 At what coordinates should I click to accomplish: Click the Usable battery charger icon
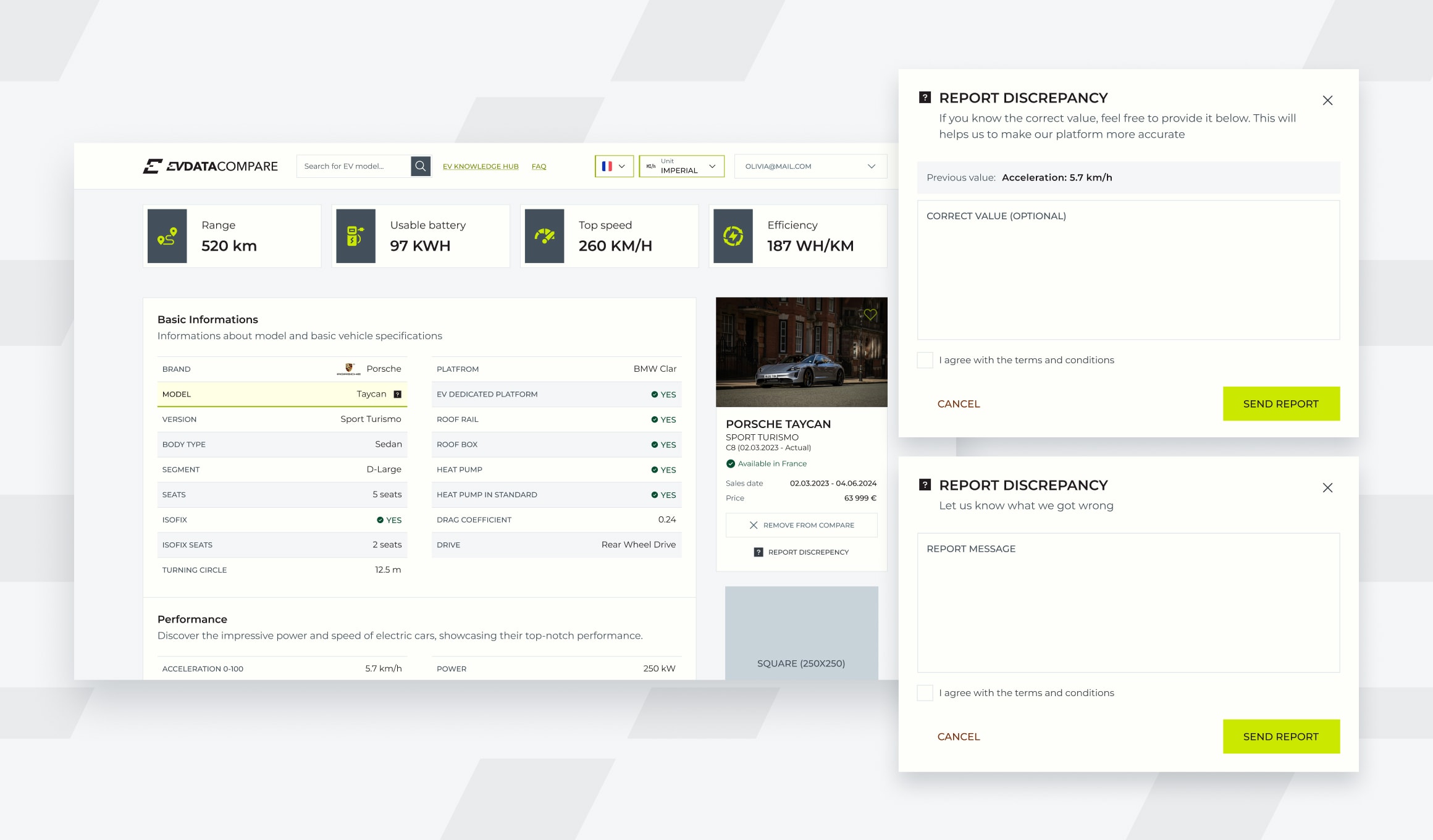[356, 236]
